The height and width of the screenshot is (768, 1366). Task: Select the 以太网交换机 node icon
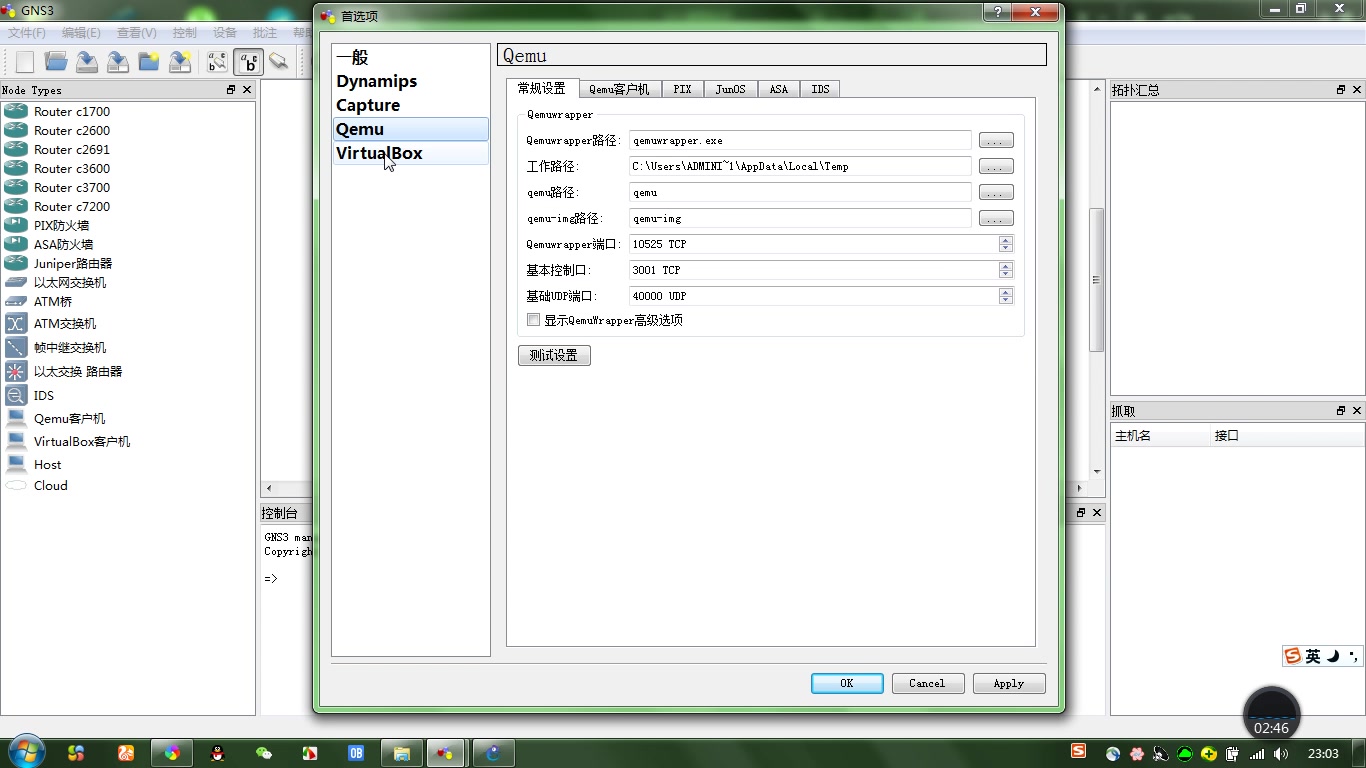[x=16, y=283]
